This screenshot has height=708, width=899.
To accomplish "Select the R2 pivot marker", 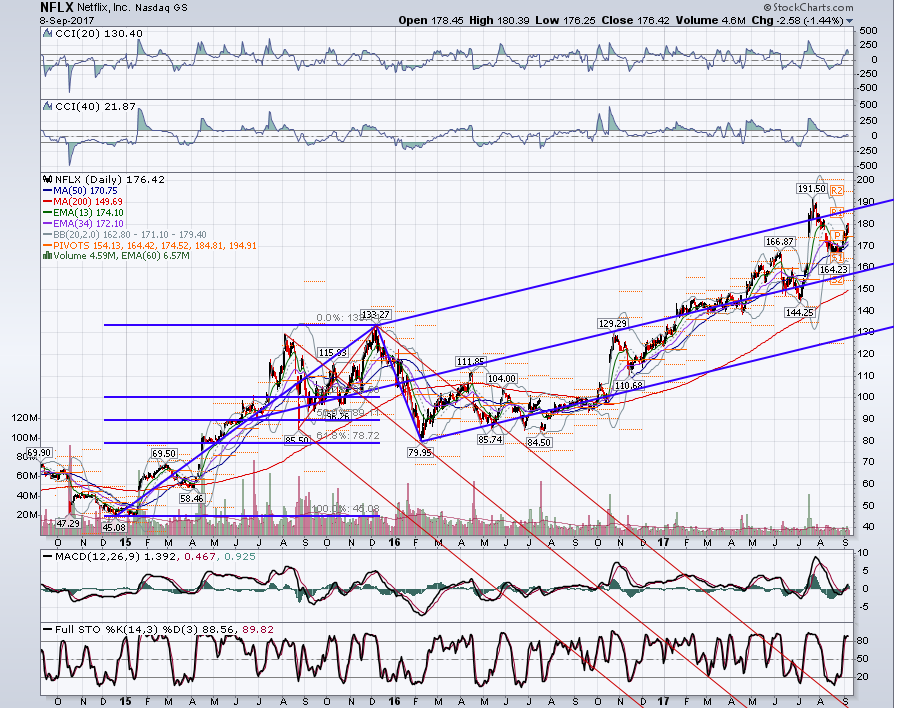I will pyautogui.click(x=837, y=190).
